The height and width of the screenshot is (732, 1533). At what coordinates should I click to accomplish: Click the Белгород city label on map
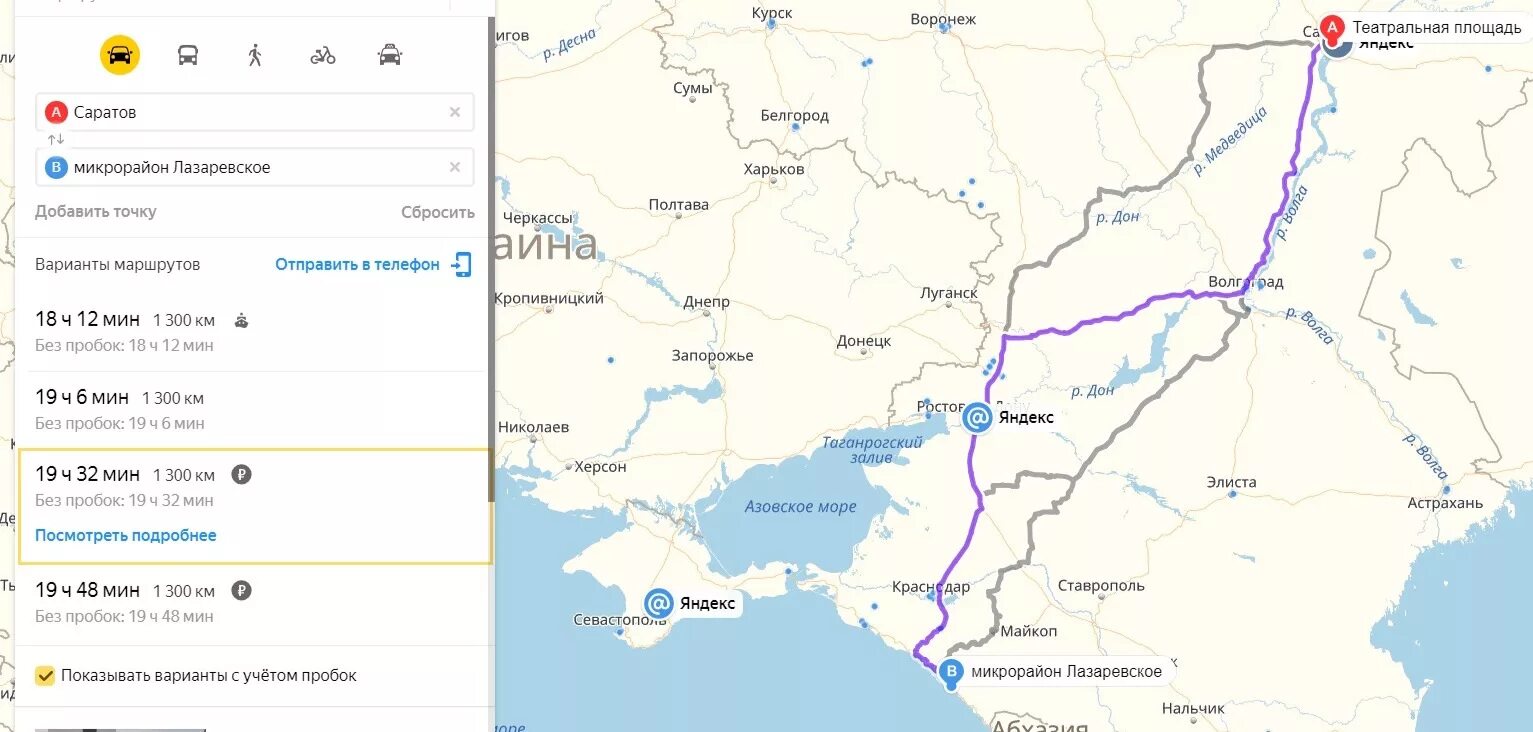coord(795,115)
